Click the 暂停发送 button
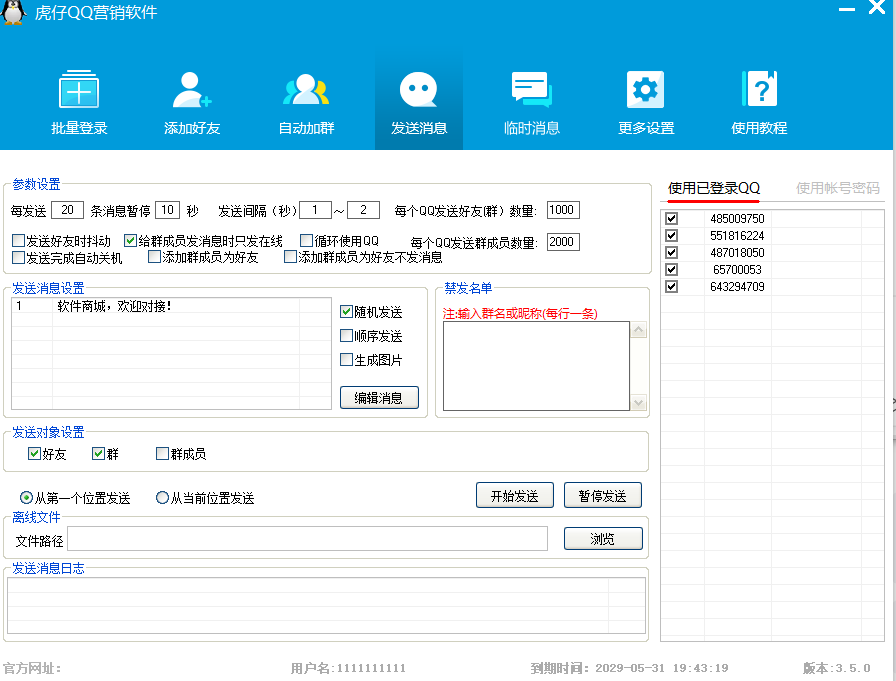Viewport: 896px width, 681px height. (602, 495)
